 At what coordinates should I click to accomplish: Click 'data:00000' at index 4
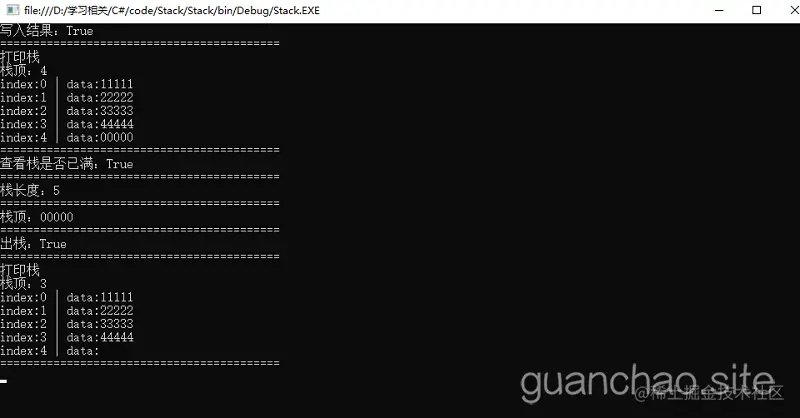tap(99, 137)
